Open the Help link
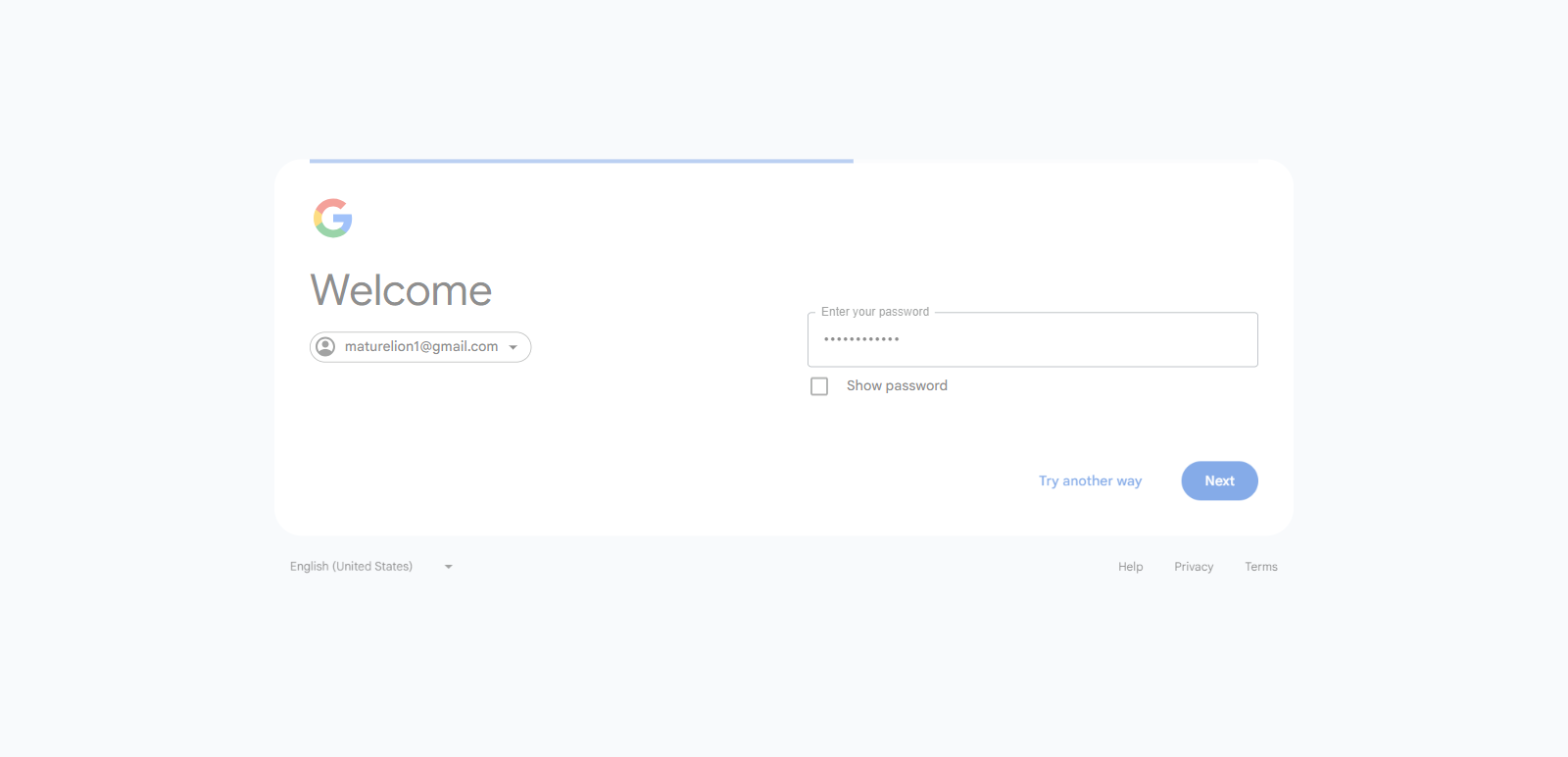The width and height of the screenshot is (1568, 757). pos(1131,567)
